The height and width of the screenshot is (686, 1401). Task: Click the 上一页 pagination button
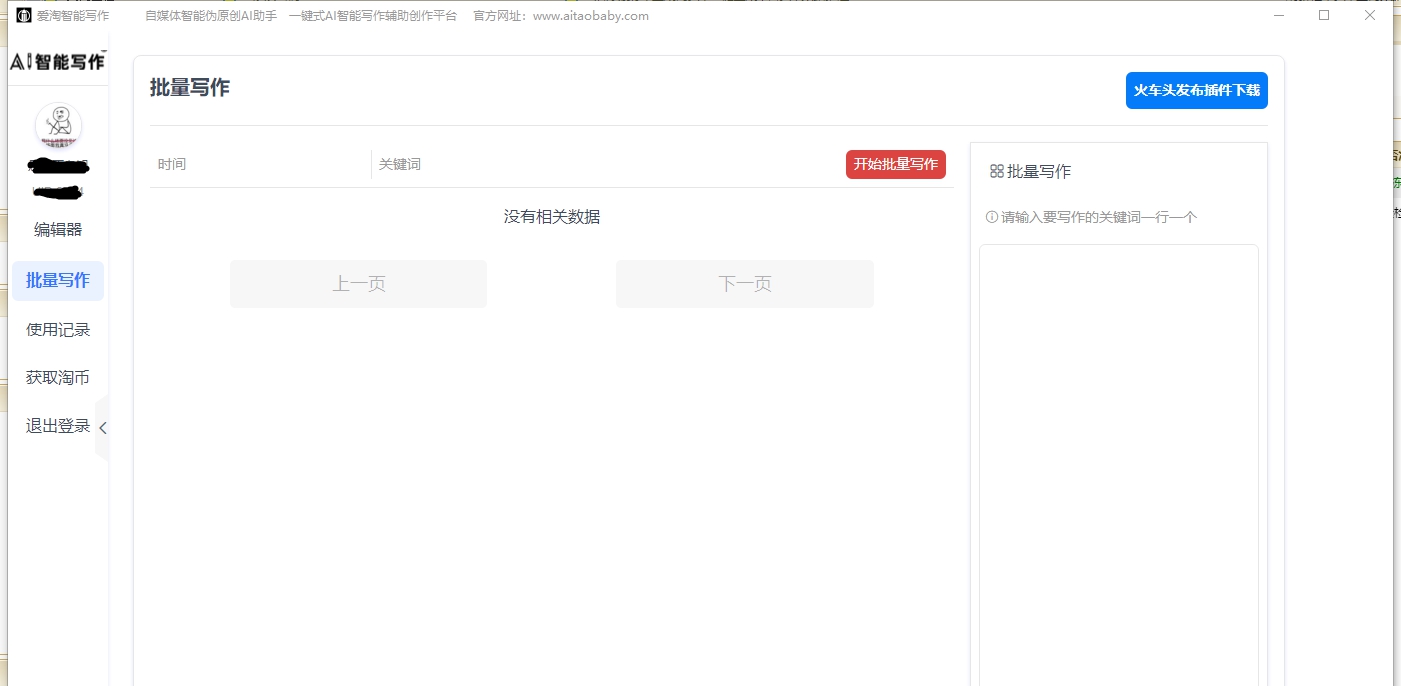[x=358, y=284]
